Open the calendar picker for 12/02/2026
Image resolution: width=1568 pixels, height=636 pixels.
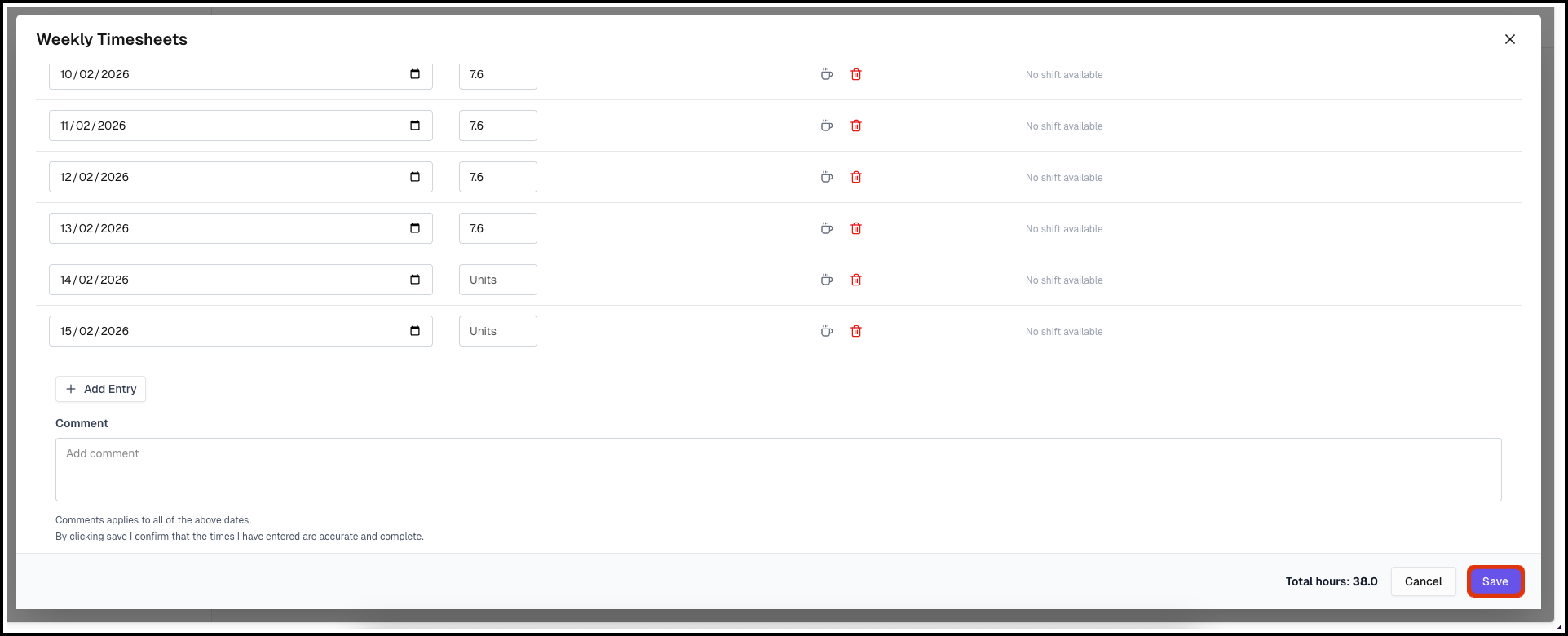(x=415, y=177)
